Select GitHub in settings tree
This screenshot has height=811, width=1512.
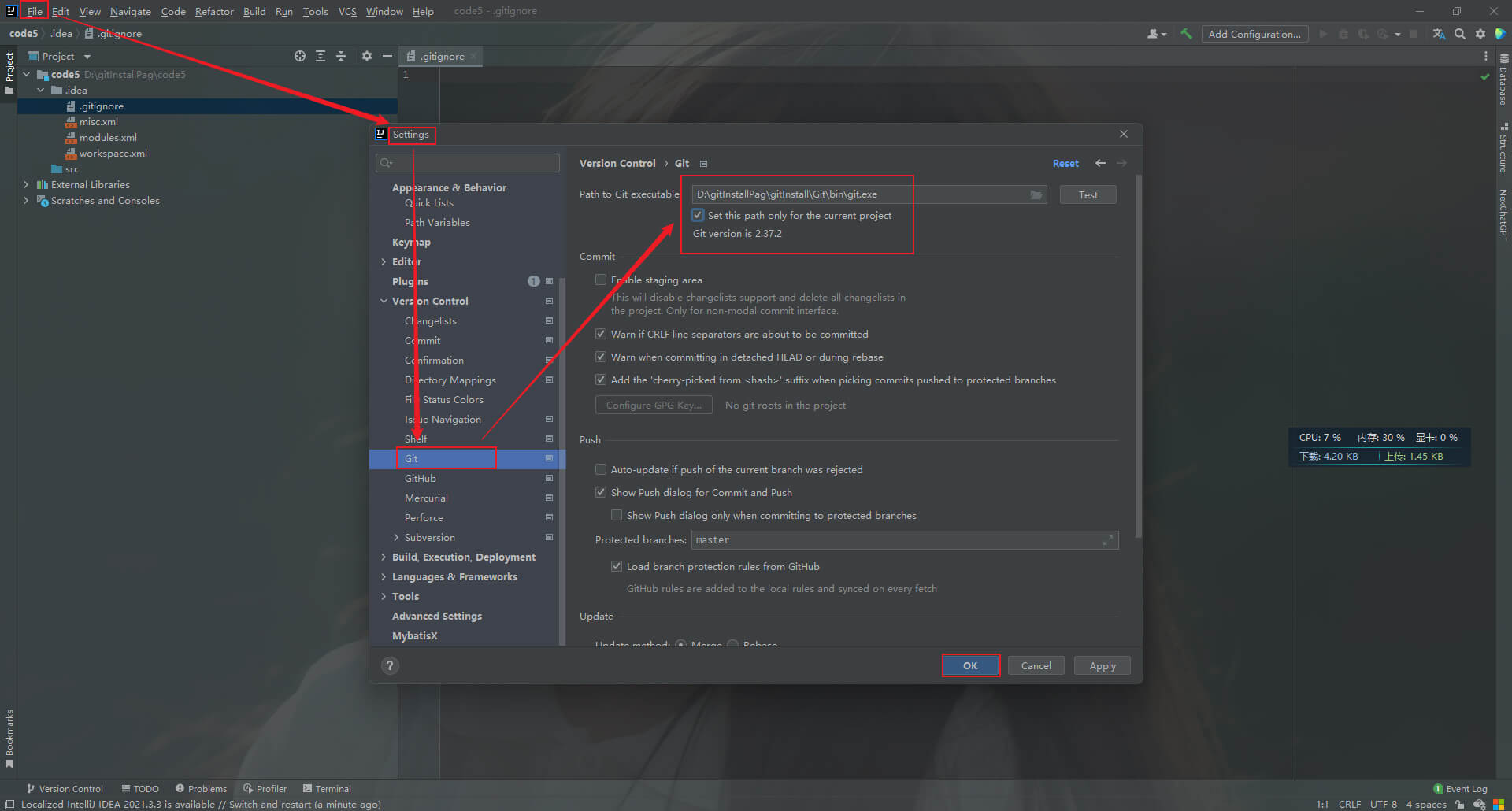coord(421,478)
